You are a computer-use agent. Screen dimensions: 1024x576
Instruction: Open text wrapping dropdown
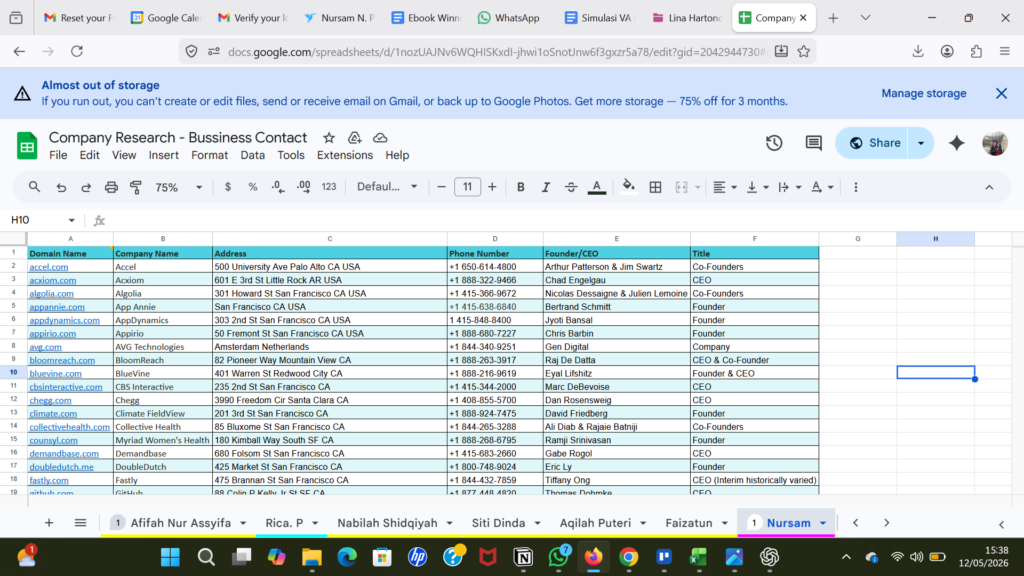tap(790, 187)
